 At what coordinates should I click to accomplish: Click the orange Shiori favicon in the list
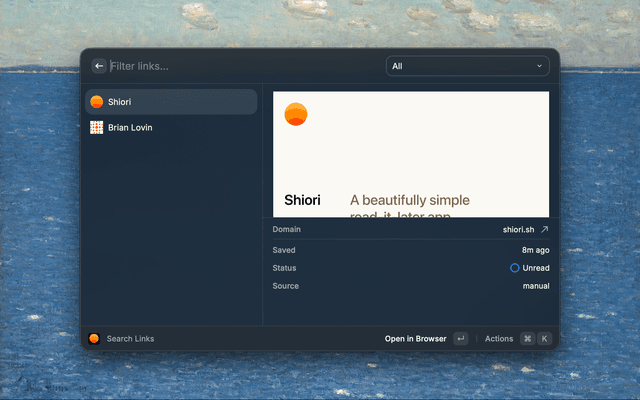click(x=97, y=102)
